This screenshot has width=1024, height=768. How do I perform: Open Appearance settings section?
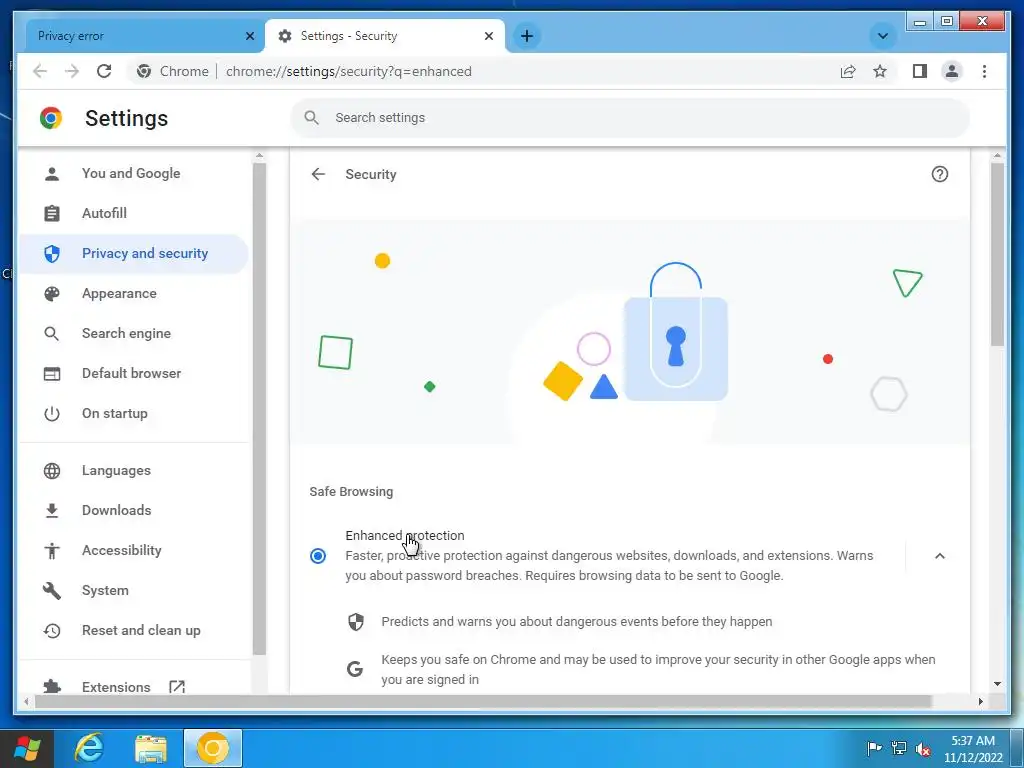pyautogui.click(x=134, y=294)
